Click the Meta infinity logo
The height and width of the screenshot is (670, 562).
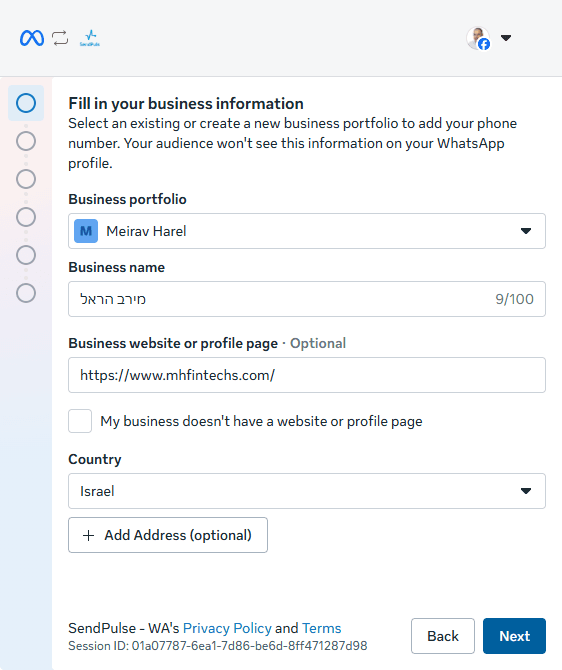32,38
